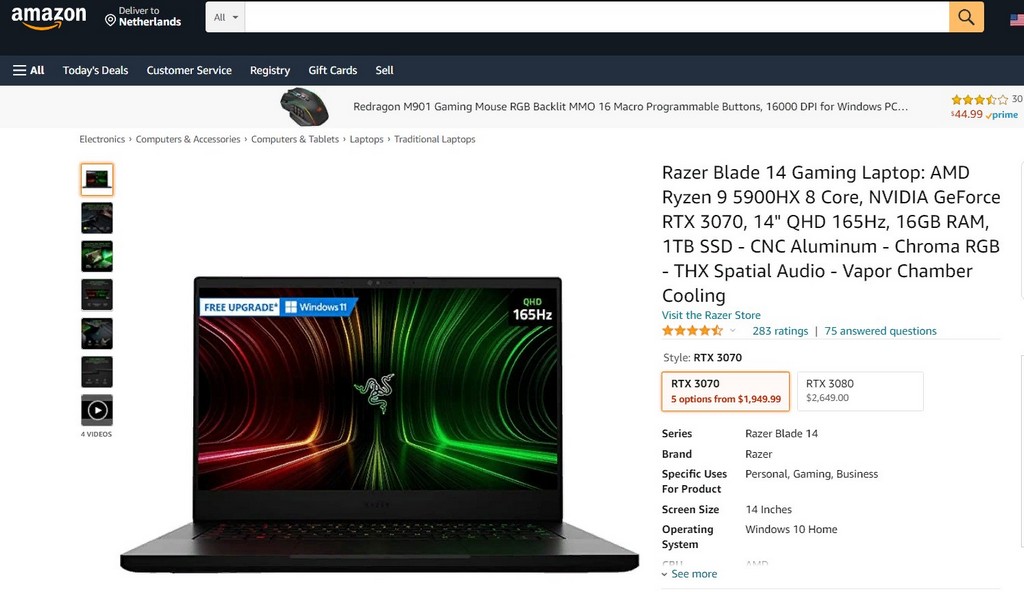Click the US flag language icon
The image size is (1024, 592).
tap(1017, 19)
